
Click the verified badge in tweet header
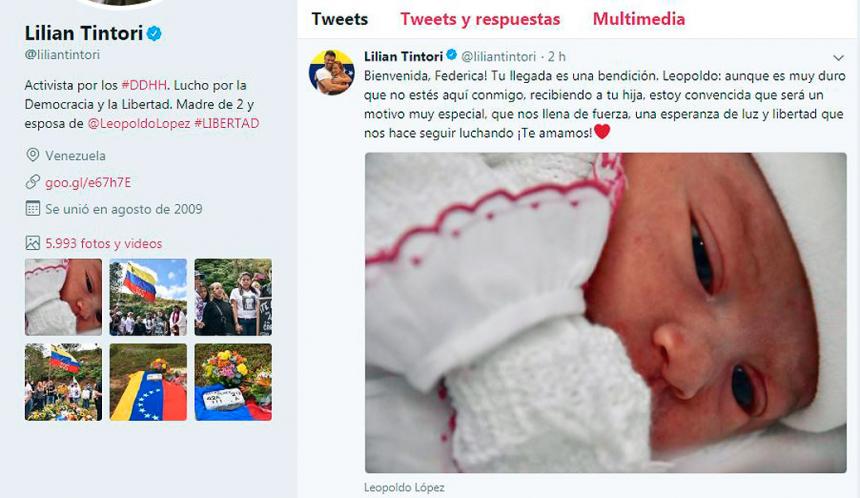[x=451, y=55]
